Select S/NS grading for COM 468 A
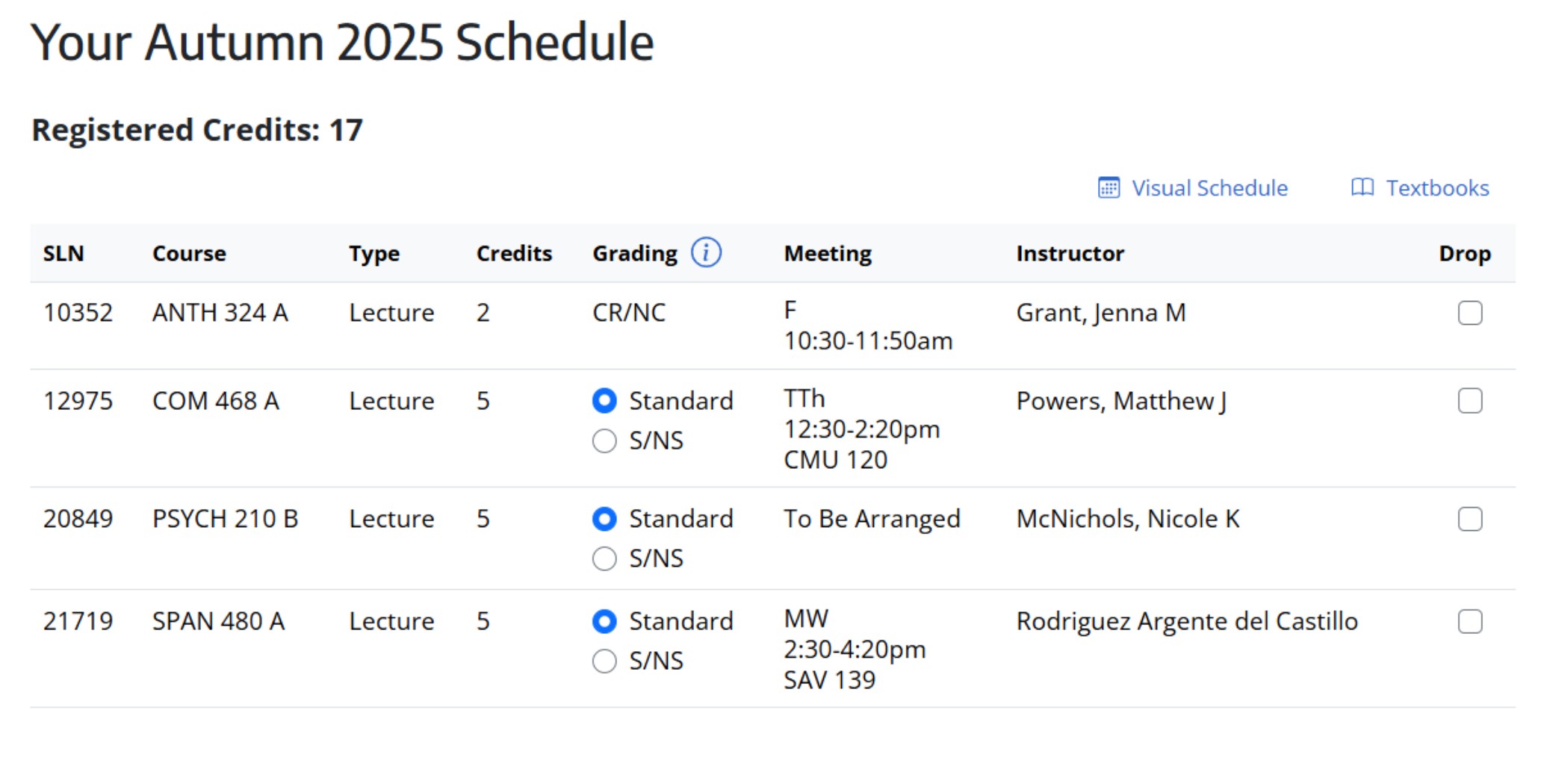The width and height of the screenshot is (1547, 784). (604, 441)
